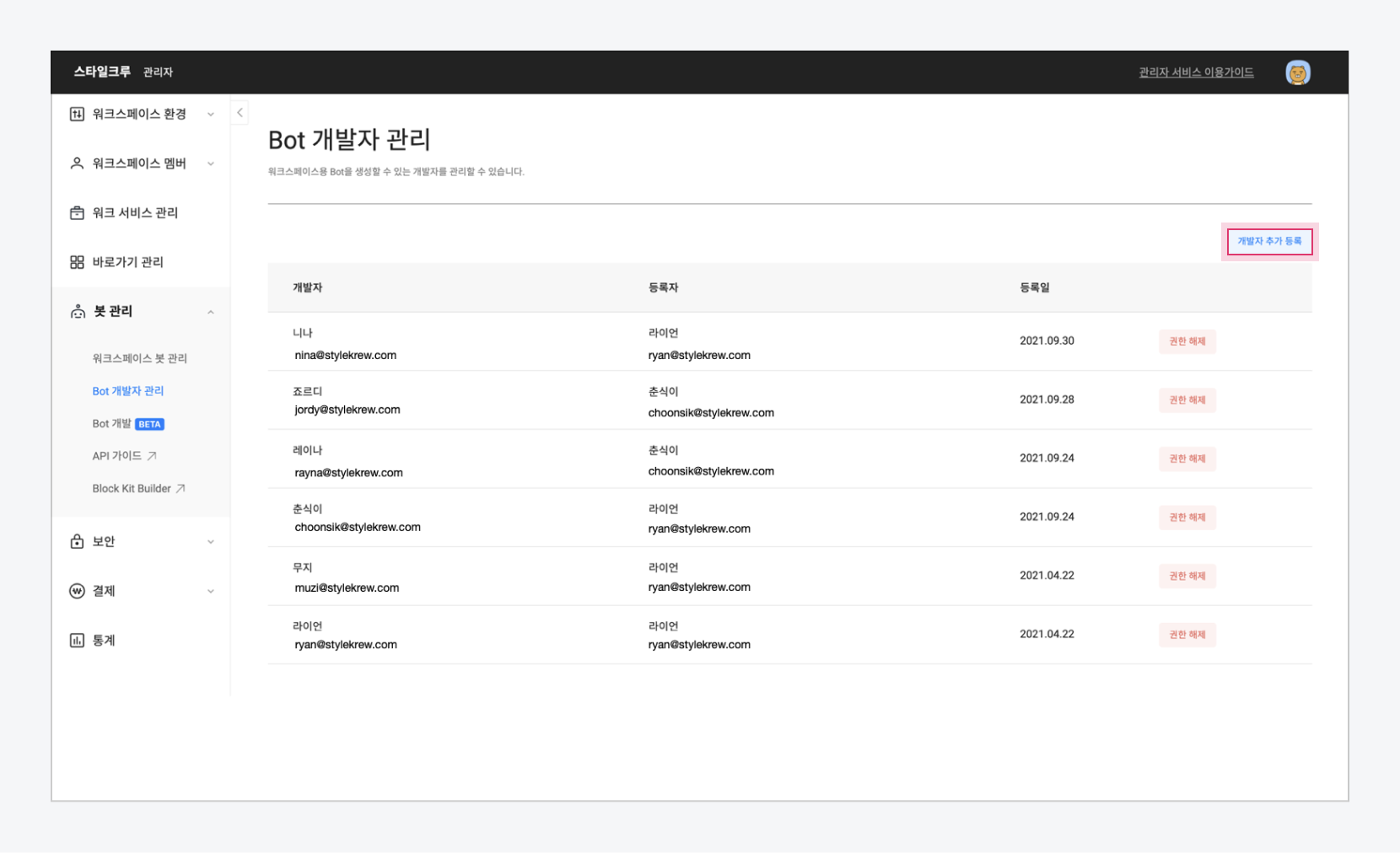Screen dimensions: 1400x853
Task: Collapse the 봇 관리 section chevron
Action: pyautogui.click(x=211, y=312)
